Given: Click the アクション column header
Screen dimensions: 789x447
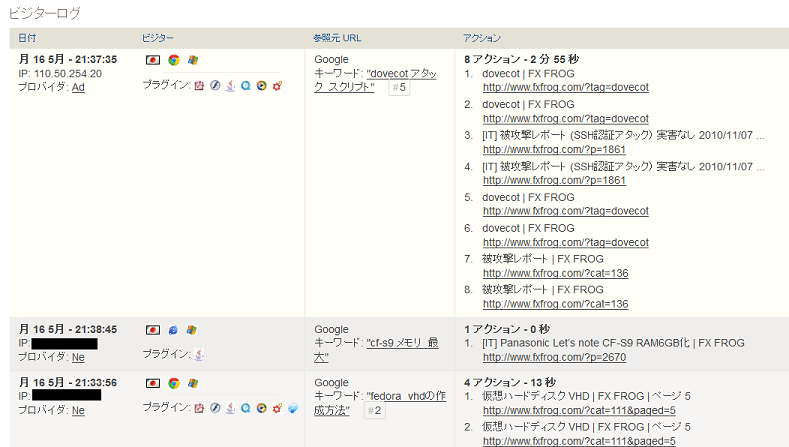Looking at the screenshot, I should pos(482,37).
